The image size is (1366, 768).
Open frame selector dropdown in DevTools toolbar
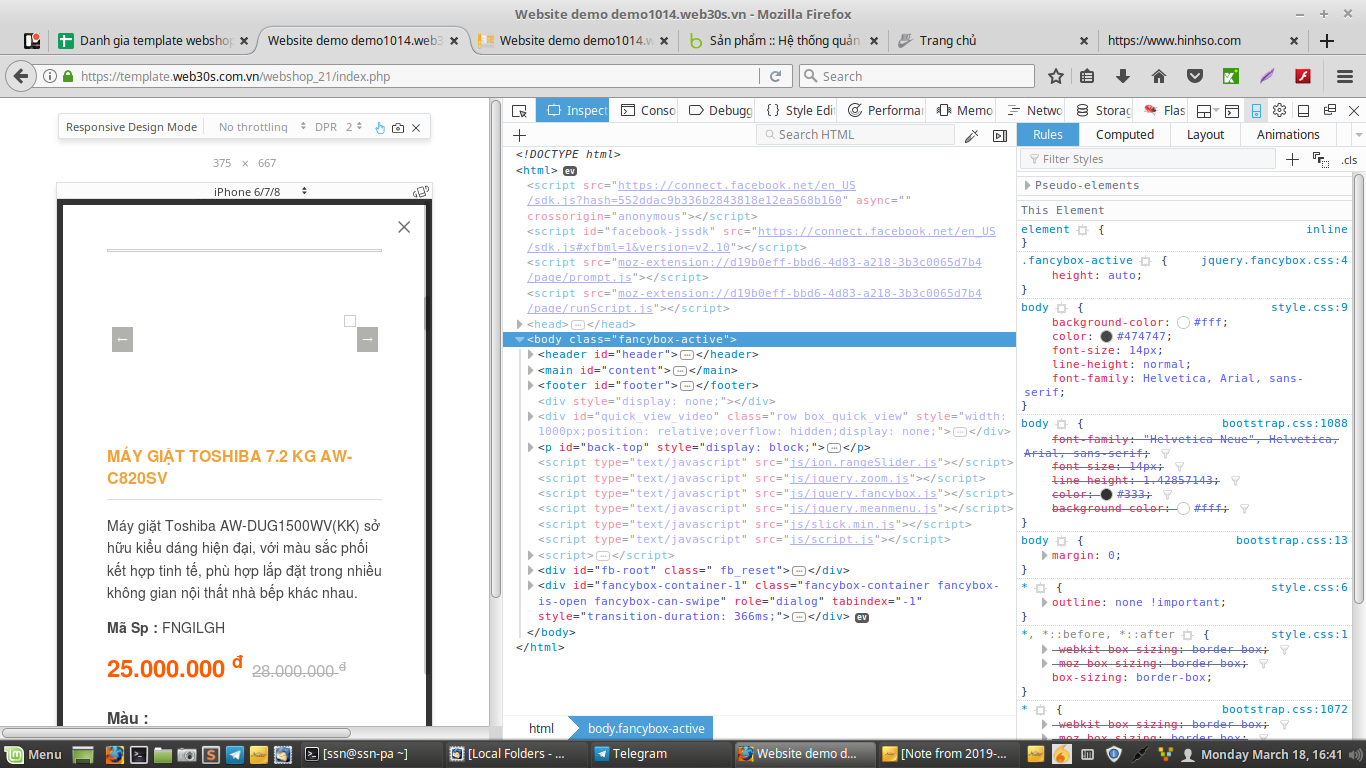click(x=1208, y=110)
